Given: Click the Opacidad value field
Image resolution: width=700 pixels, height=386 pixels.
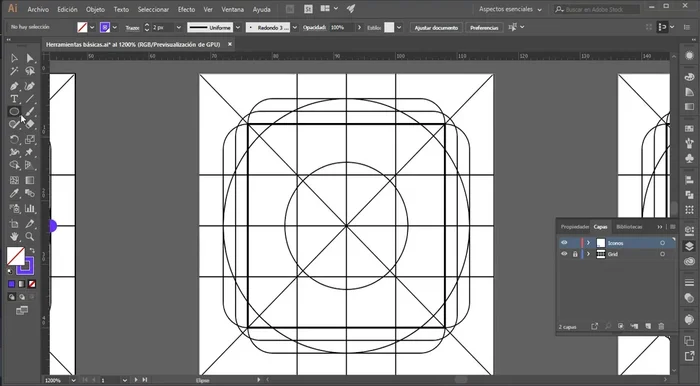Looking at the screenshot, I should point(342,27).
